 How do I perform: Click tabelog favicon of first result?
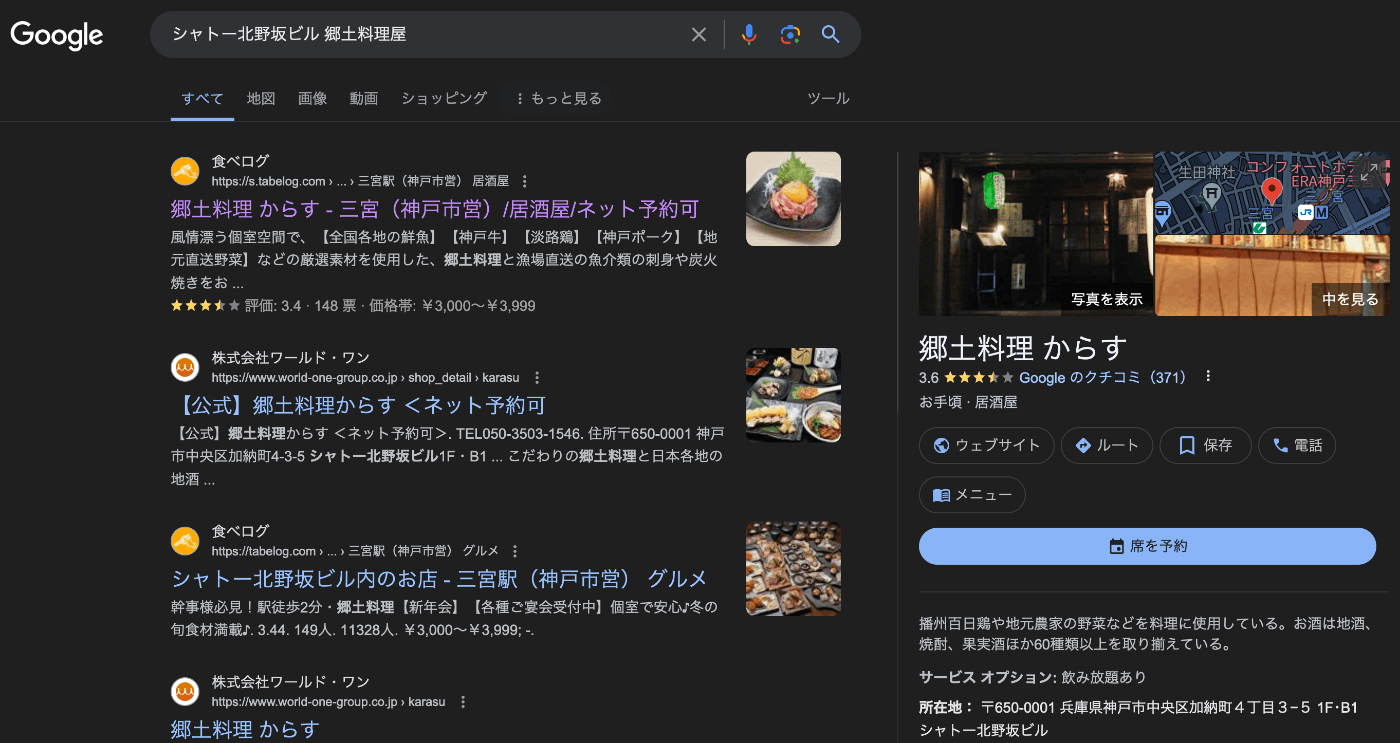tap(185, 171)
